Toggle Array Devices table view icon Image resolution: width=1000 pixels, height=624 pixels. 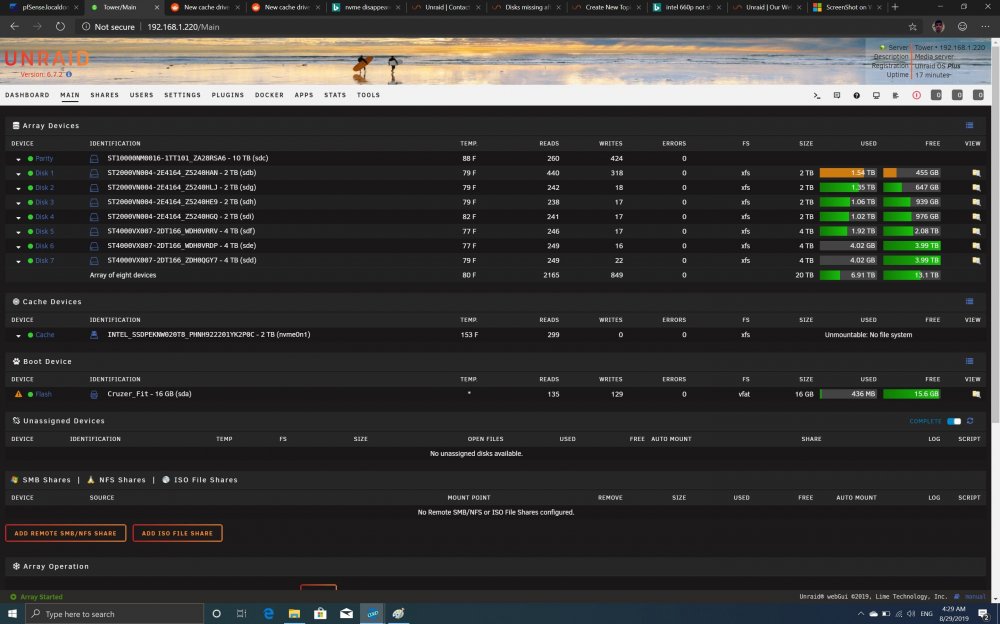click(x=969, y=126)
